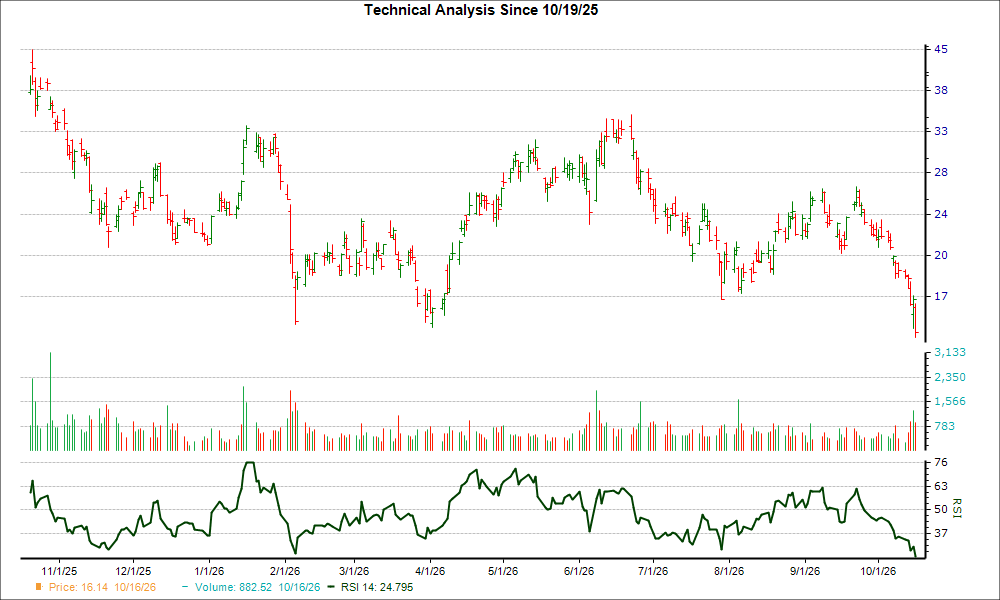The height and width of the screenshot is (600, 1000).
Task: Click the volume axis label 1,566
Action: [x=950, y=401]
